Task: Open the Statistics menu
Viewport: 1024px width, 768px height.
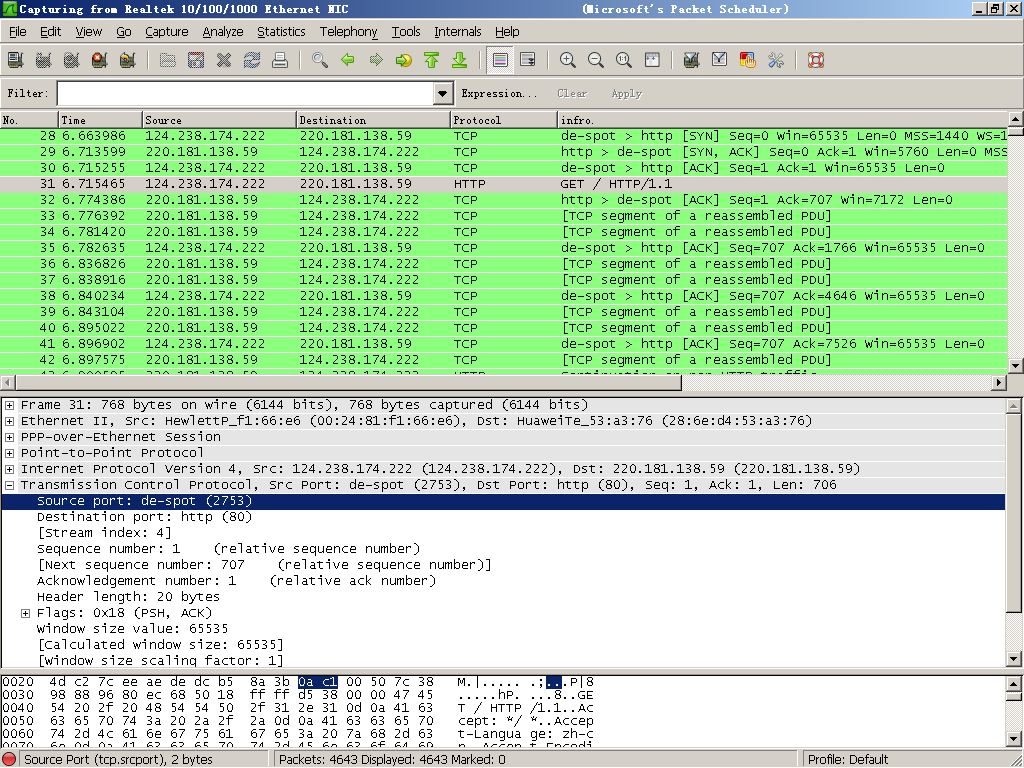Action: coord(281,31)
